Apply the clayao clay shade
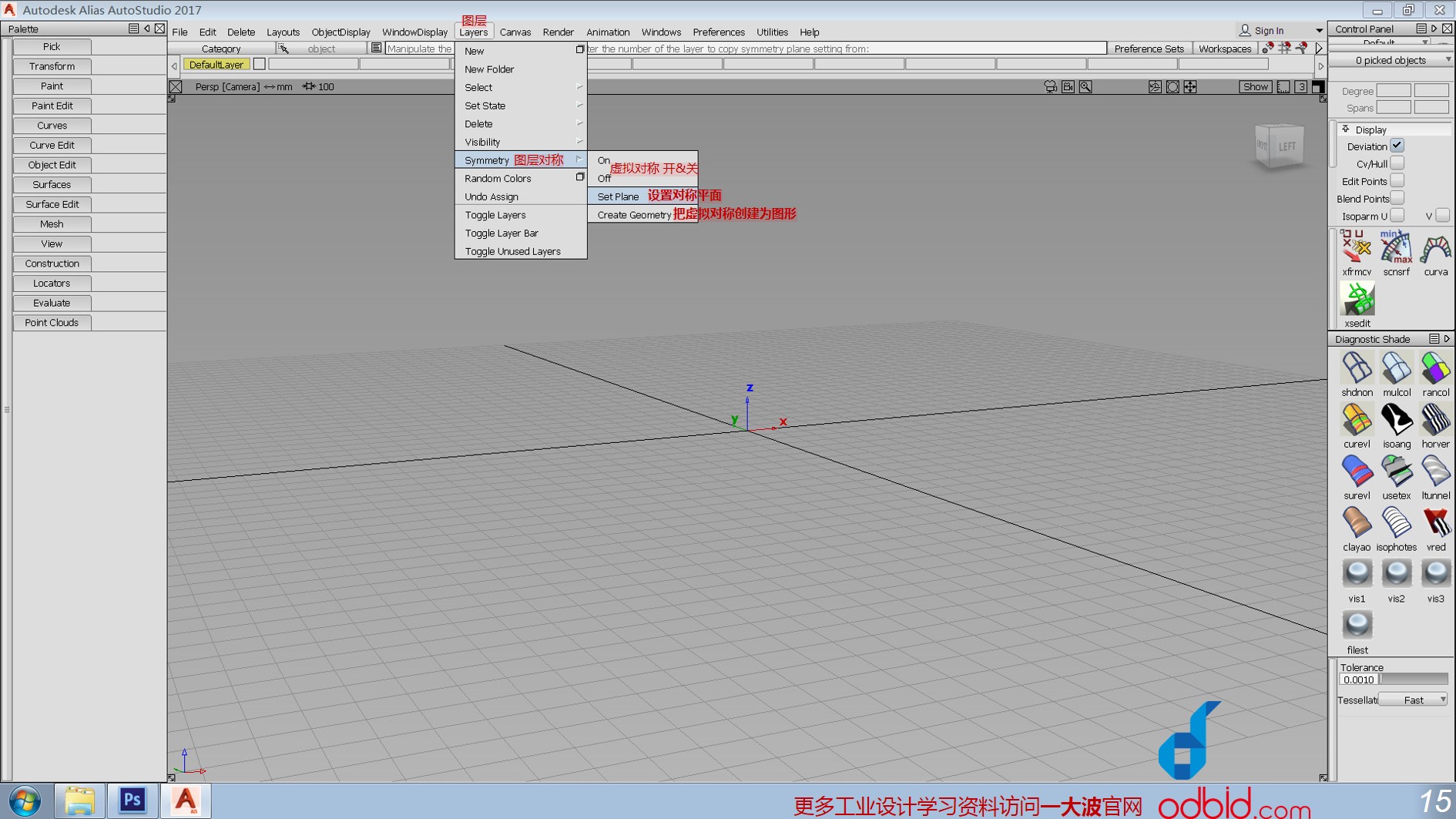The height and width of the screenshot is (819, 1456). [x=1357, y=523]
